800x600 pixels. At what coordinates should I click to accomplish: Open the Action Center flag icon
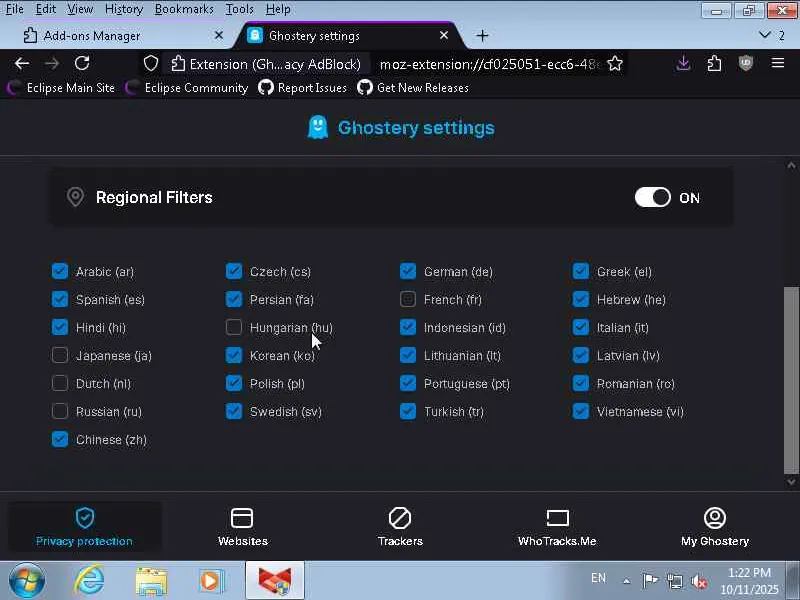tap(650, 581)
